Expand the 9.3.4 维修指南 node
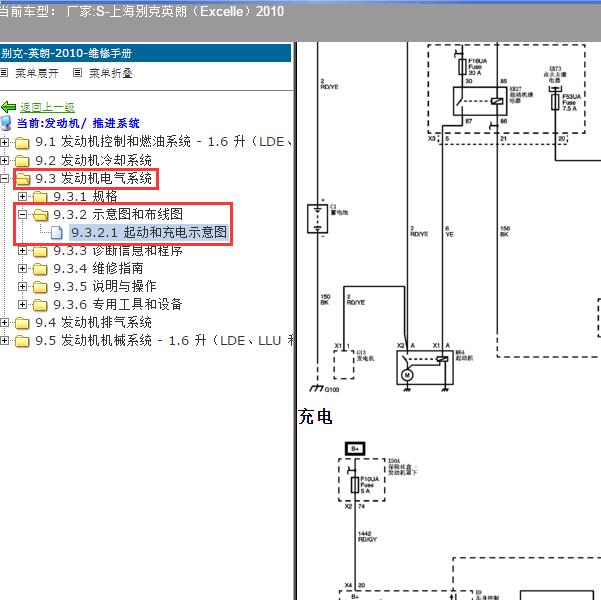Image resolution: width=601 pixels, height=600 pixels. pyautogui.click(x=22, y=268)
